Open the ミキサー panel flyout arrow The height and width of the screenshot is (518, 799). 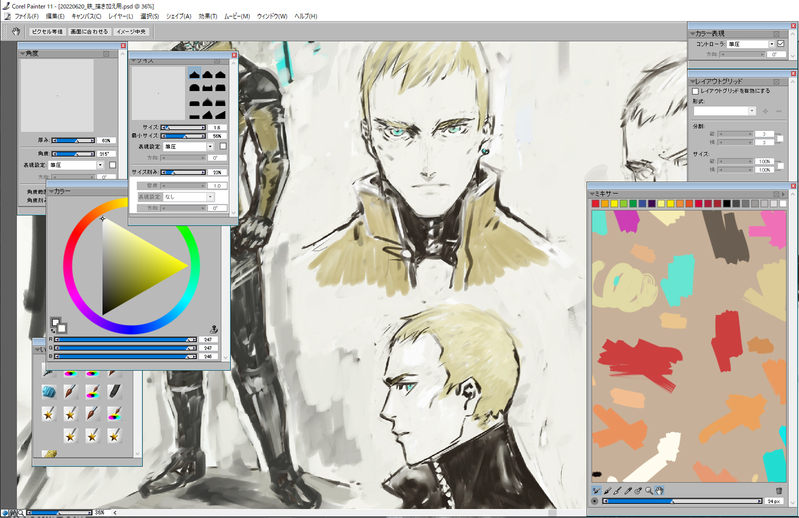click(784, 194)
